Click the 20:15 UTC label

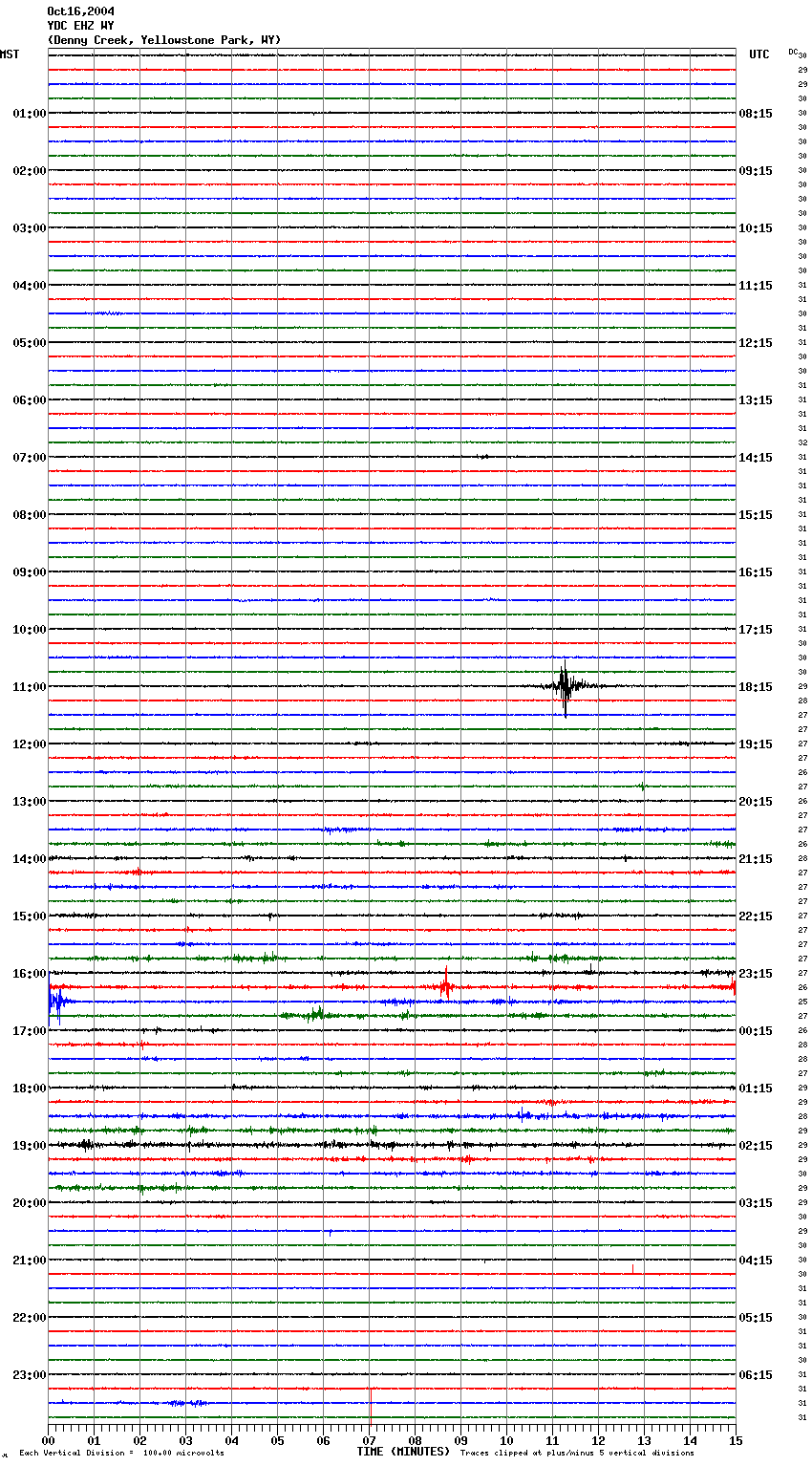pyautogui.click(x=756, y=802)
